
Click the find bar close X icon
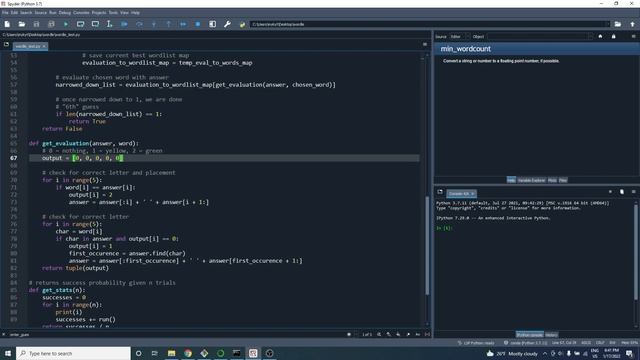[4, 335]
